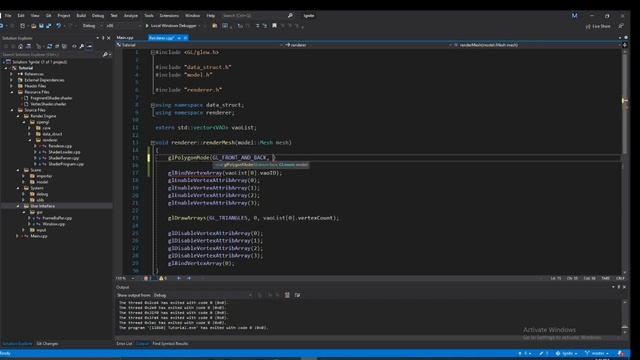Screen dimensions: 640x360
Task: Click the Clear All output icon
Action: tap(287, 295)
